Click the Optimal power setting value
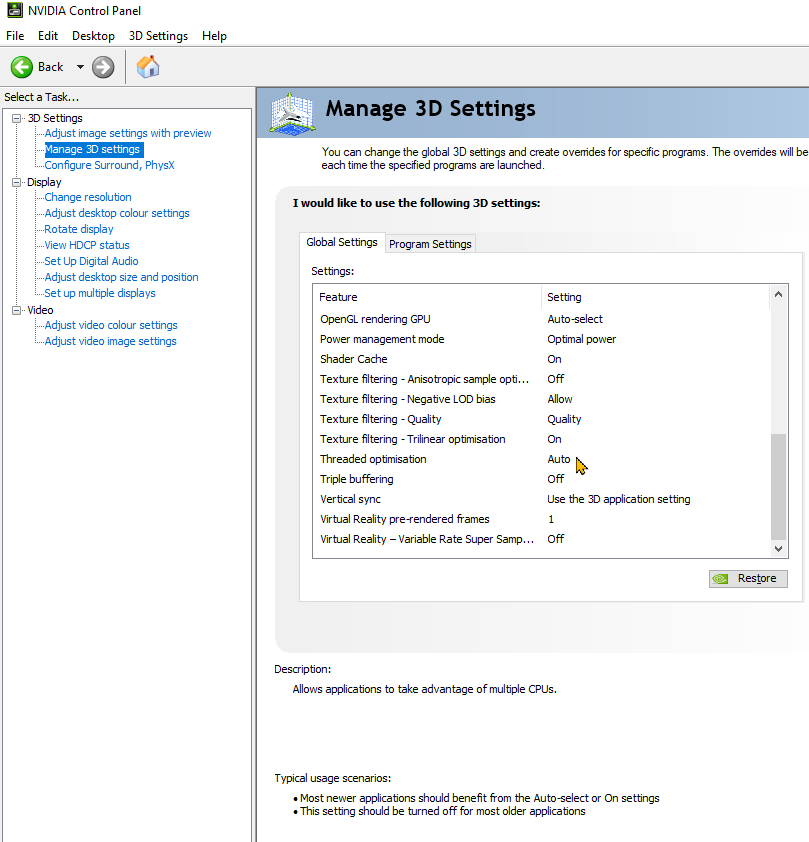 (581, 339)
